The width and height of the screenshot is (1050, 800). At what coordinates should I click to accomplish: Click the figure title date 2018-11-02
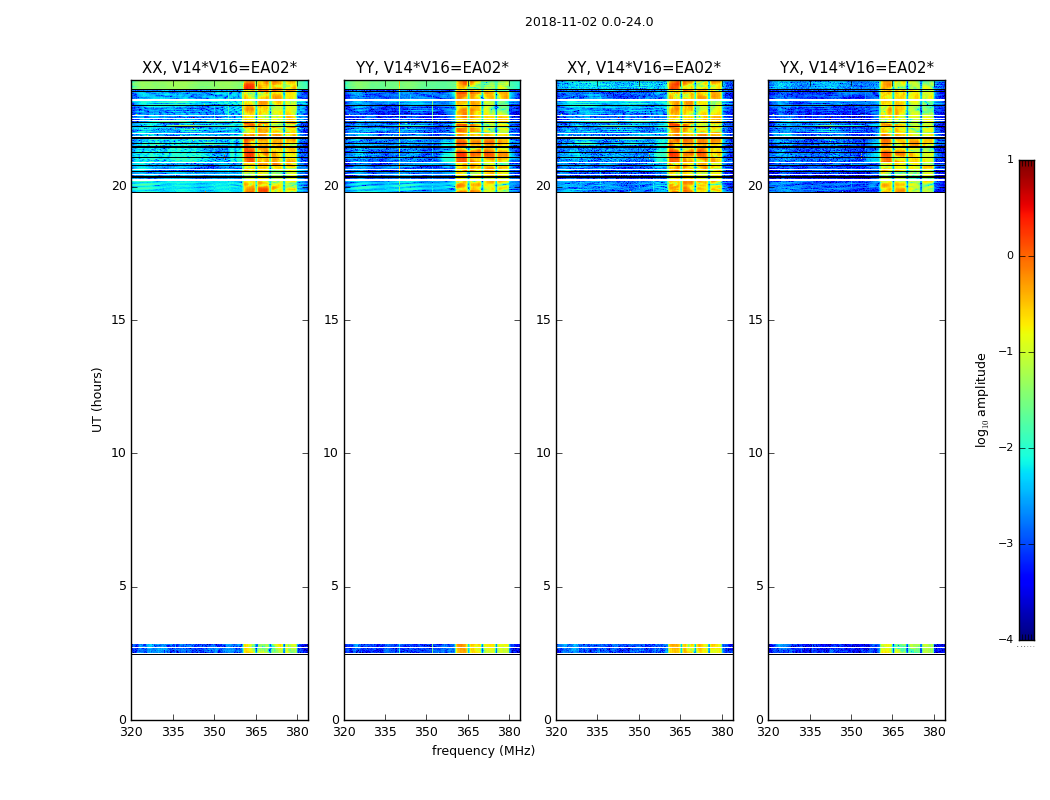(x=558, y=22)
